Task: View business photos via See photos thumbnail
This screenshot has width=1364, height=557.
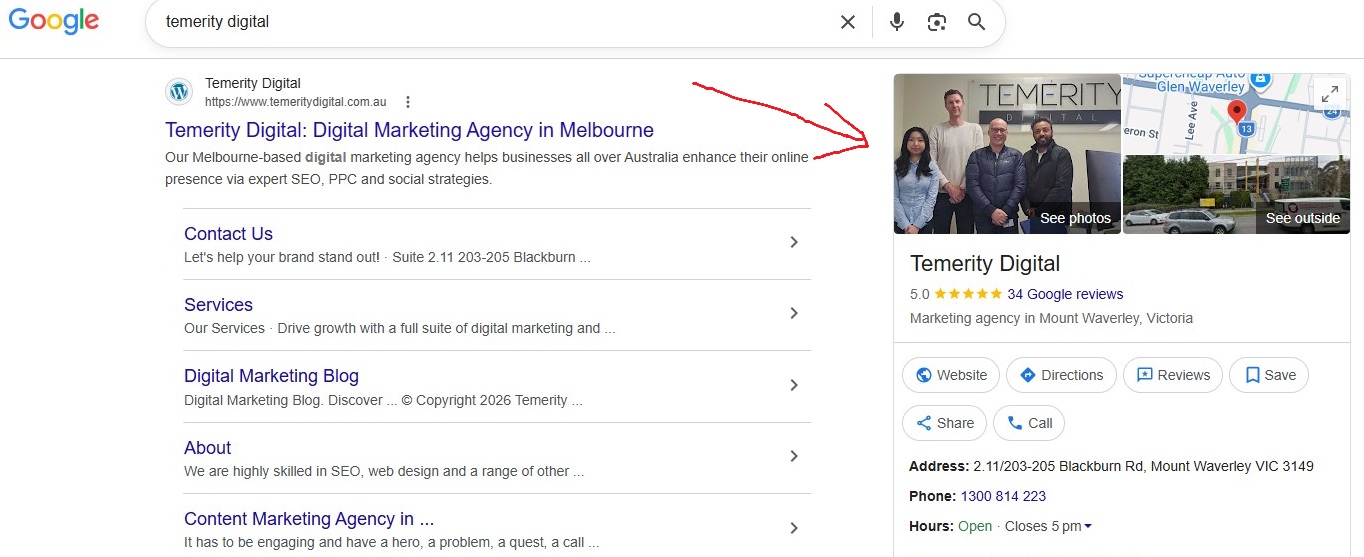Action: coord(1007,154)
